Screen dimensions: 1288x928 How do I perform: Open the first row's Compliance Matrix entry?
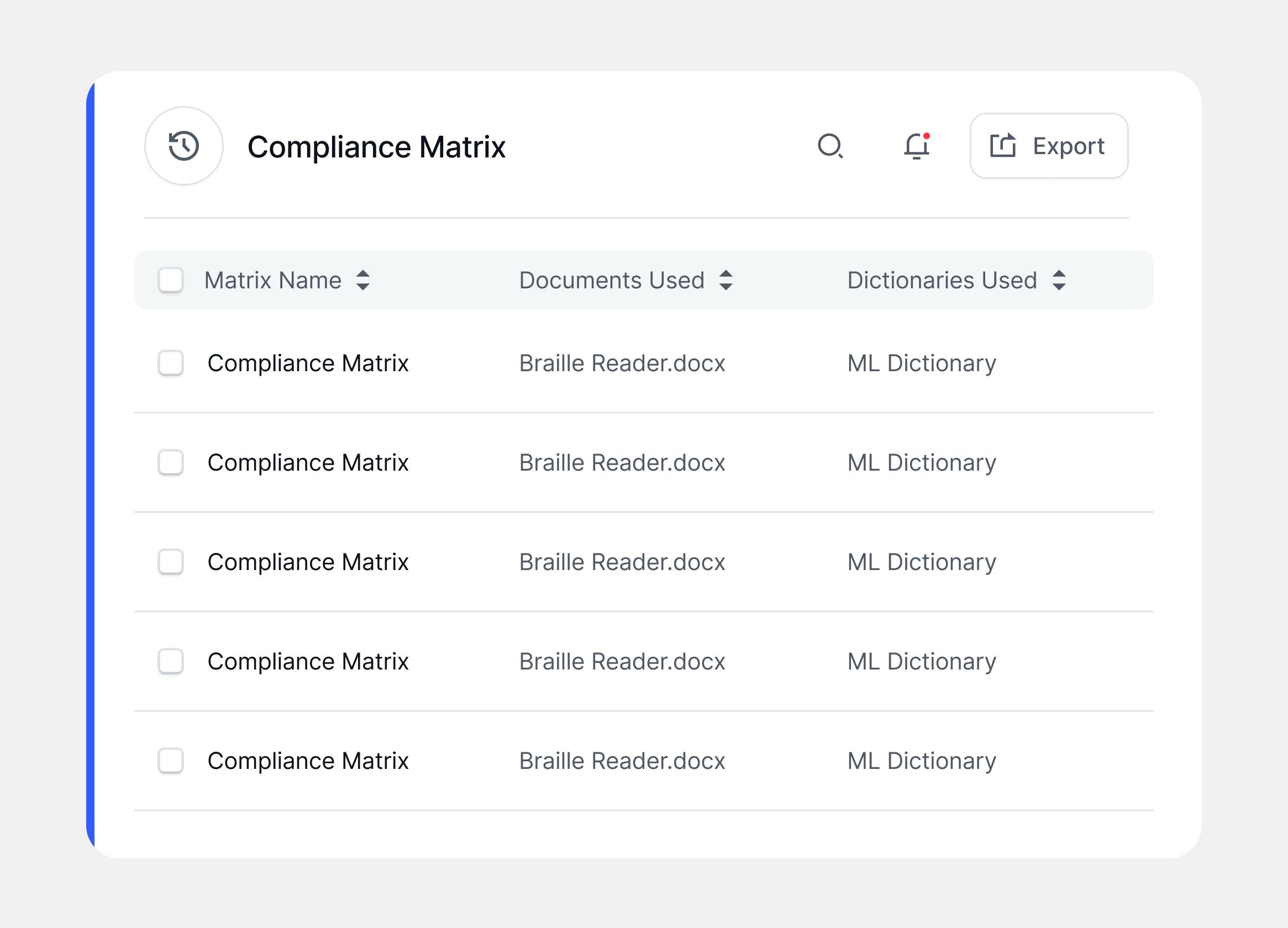pyautogui.click(x=308, y=363)
